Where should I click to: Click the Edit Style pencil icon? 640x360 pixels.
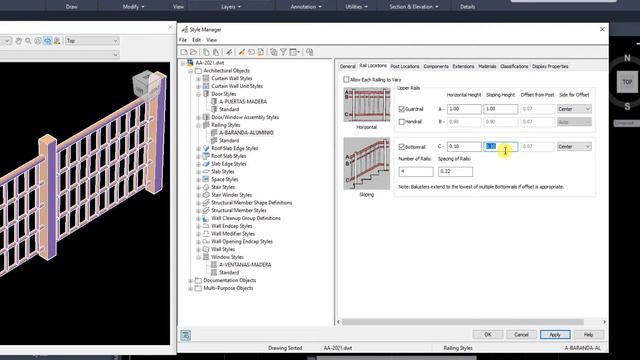tap(229, 52)
